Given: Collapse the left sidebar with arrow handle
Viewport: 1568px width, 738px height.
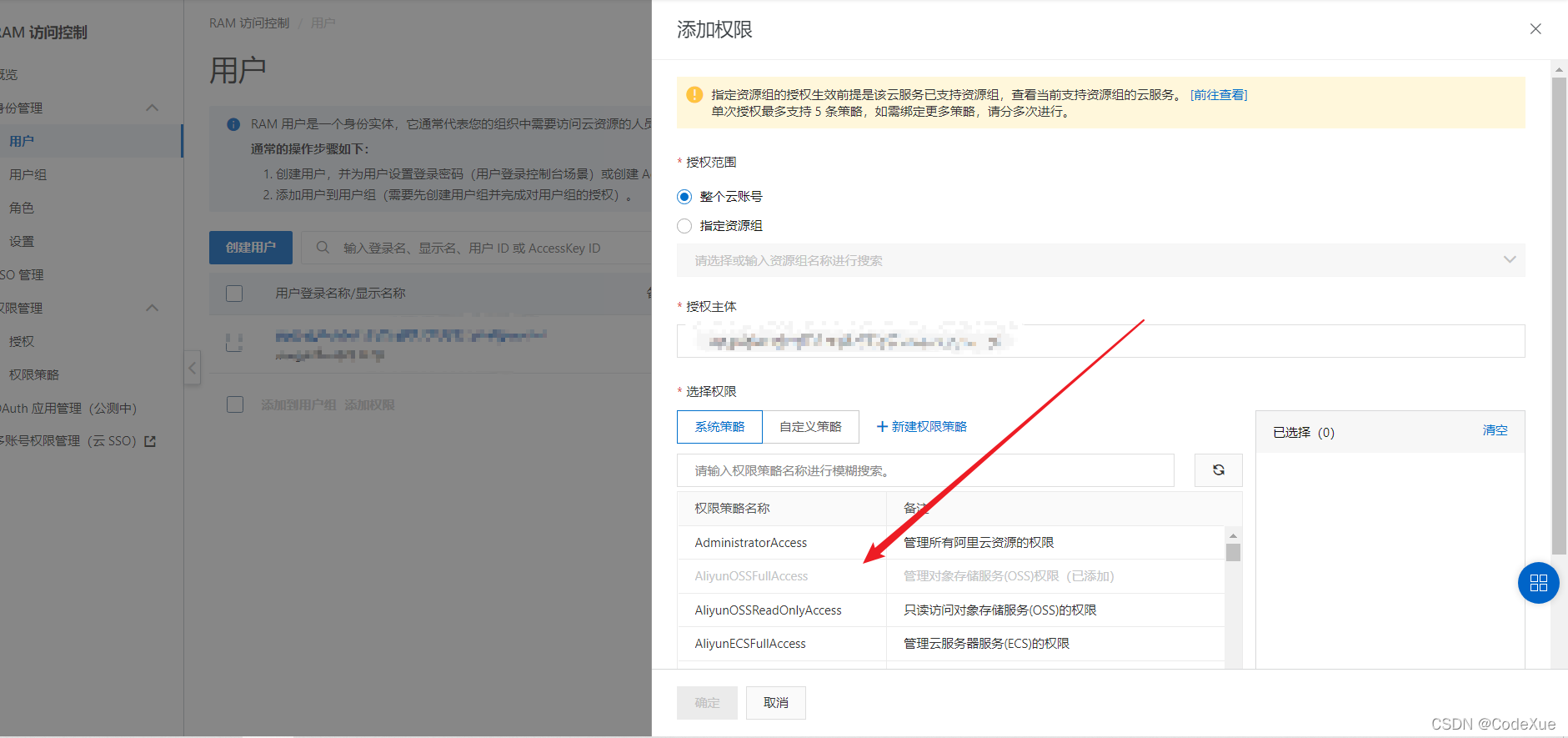Looking at the screenshot, I should pos(193,367).
